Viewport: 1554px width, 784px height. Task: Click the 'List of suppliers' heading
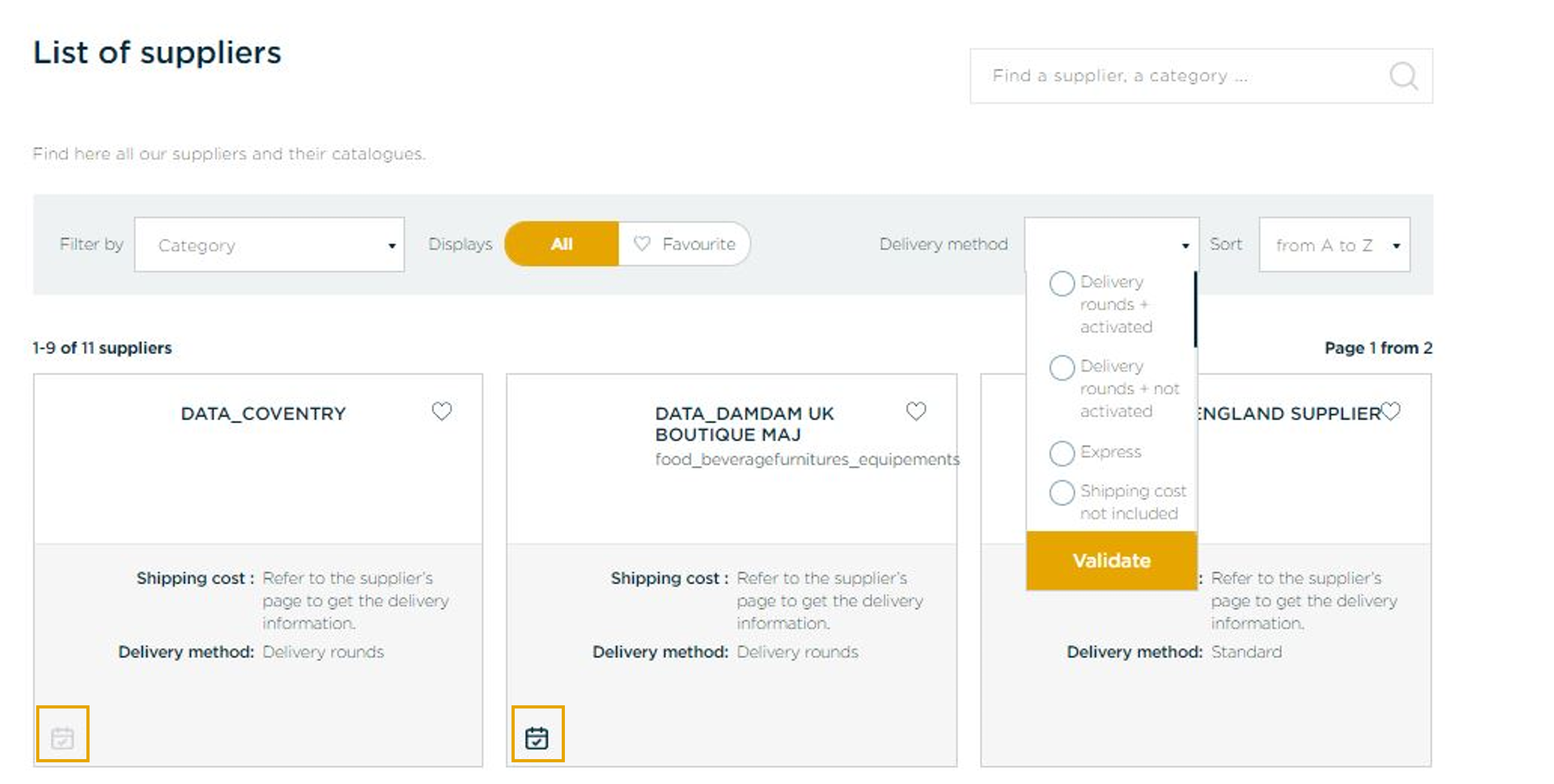coord(157,52)
